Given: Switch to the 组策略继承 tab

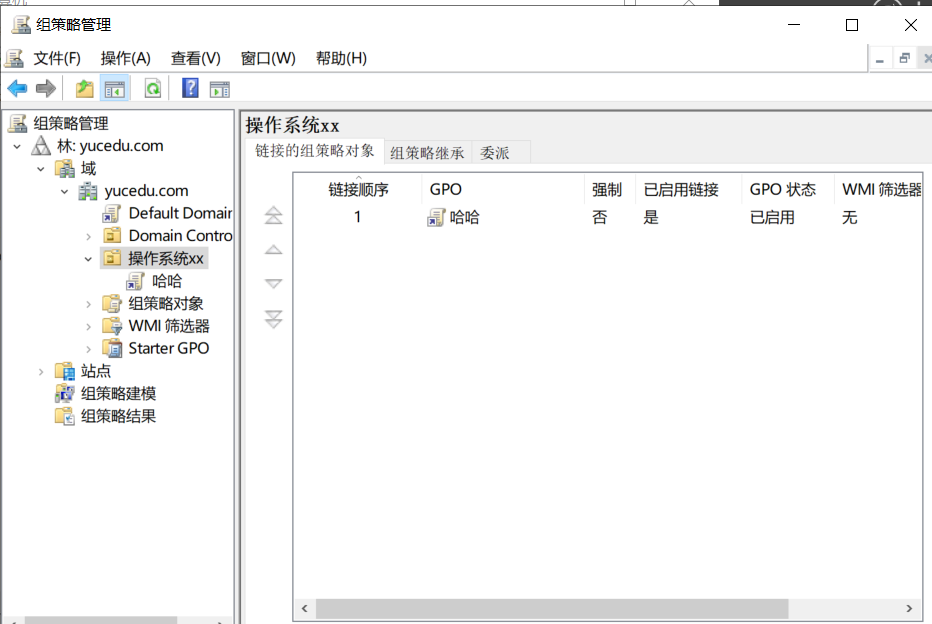Looking at the screenshot, I should pos(427,153).
